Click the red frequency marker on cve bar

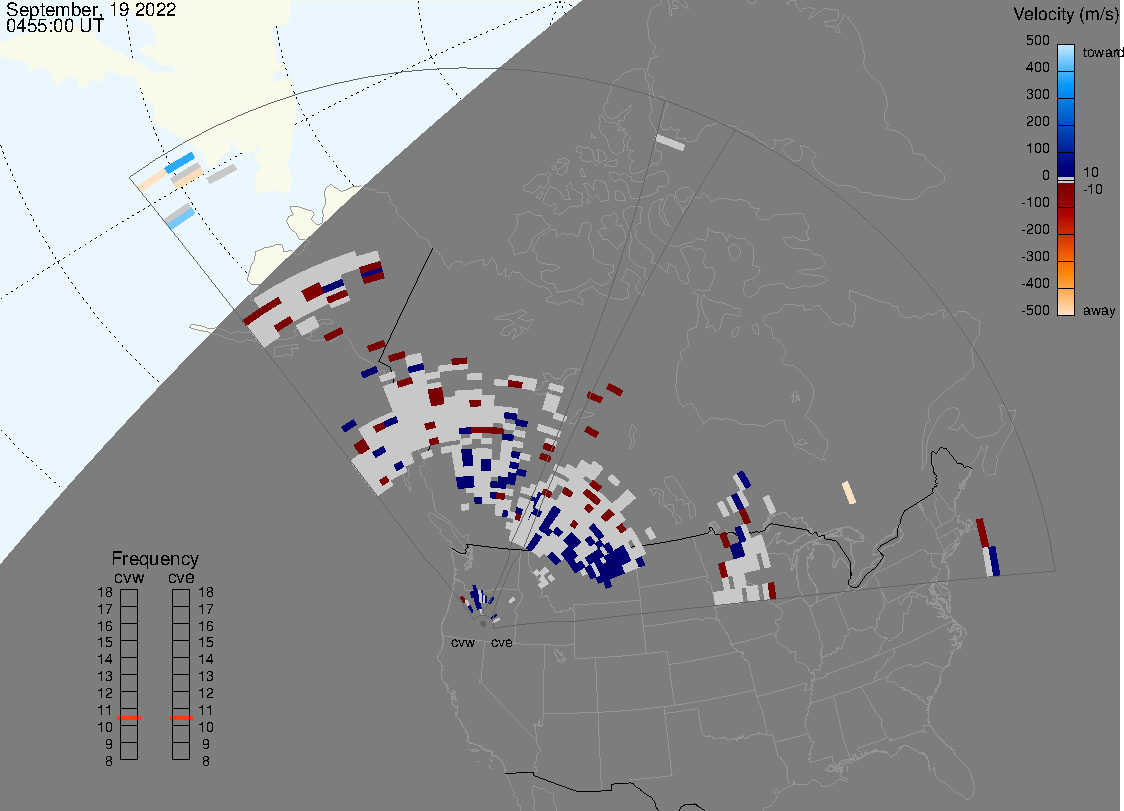pyautogui.click(x=181, y=718)
